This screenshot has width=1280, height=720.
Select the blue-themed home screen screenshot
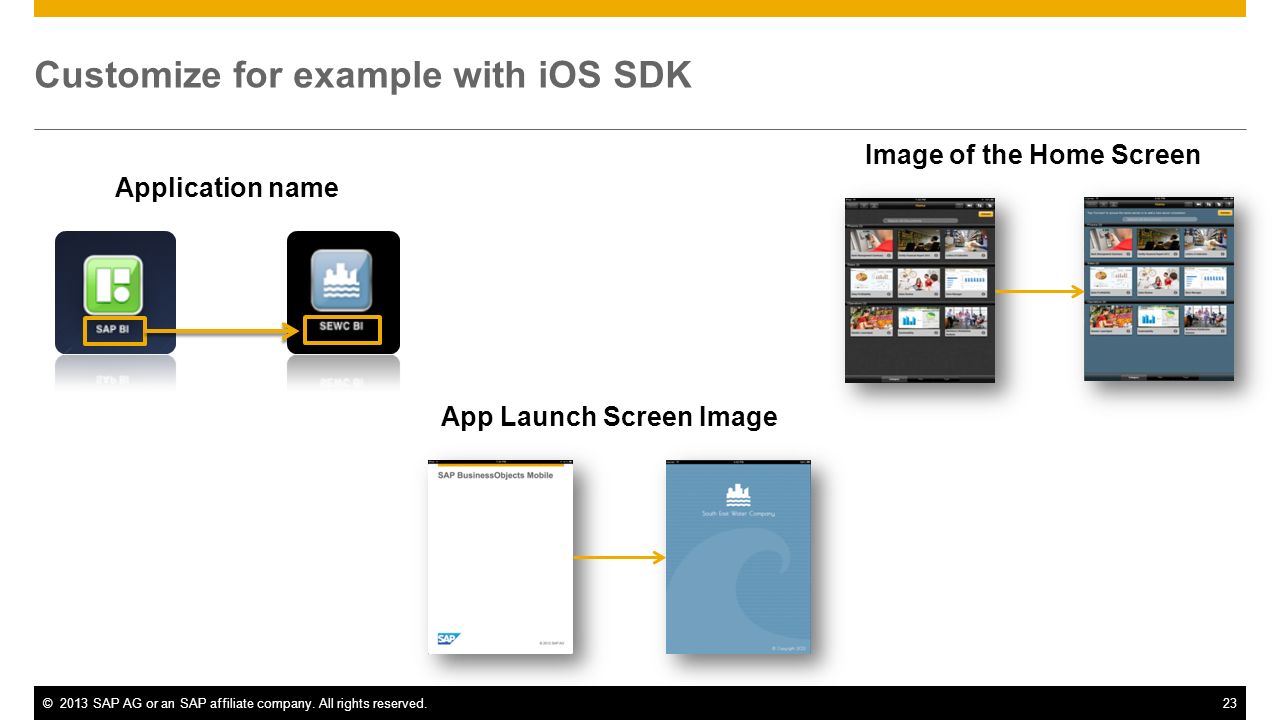pyautogui.click(x=1159, y=289)
